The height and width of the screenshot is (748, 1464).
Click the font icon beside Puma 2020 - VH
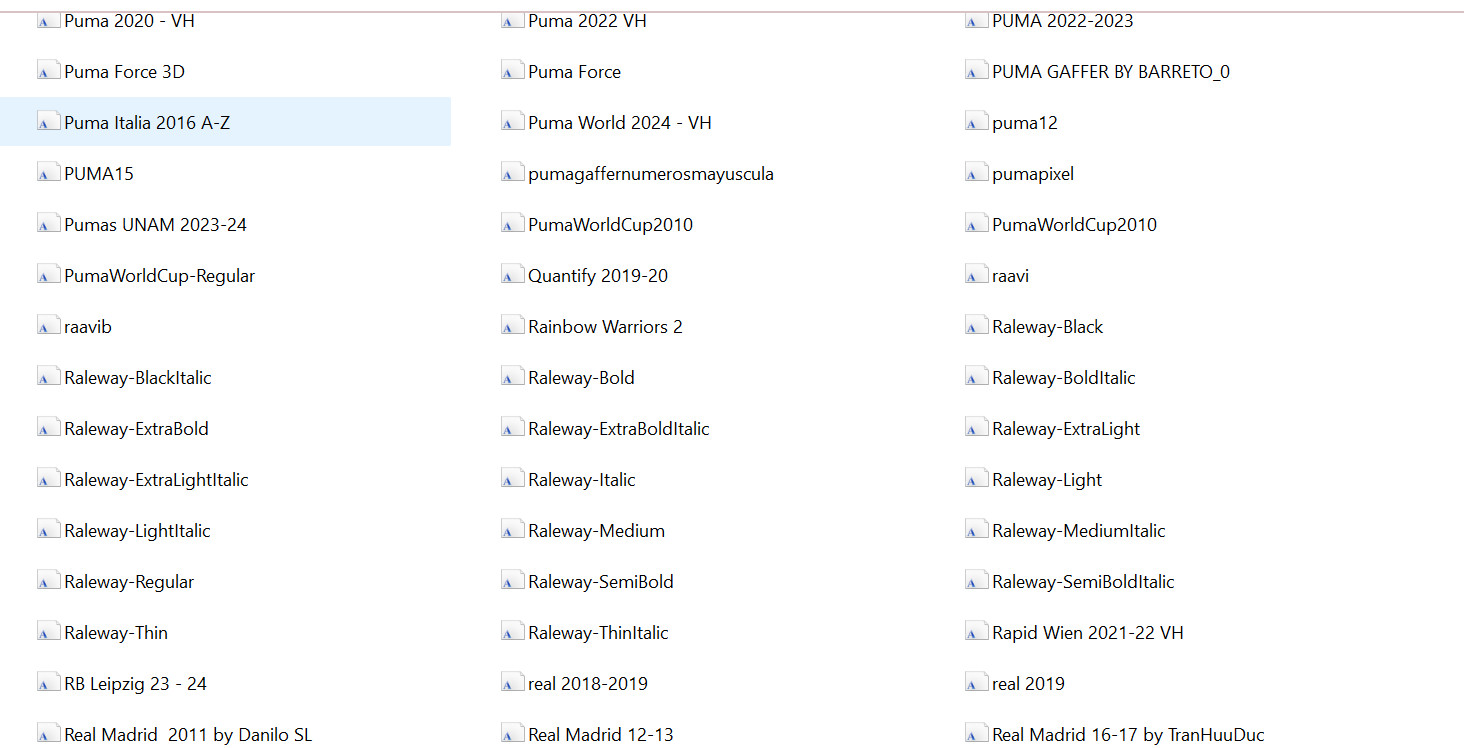click(x=48, y=20)
